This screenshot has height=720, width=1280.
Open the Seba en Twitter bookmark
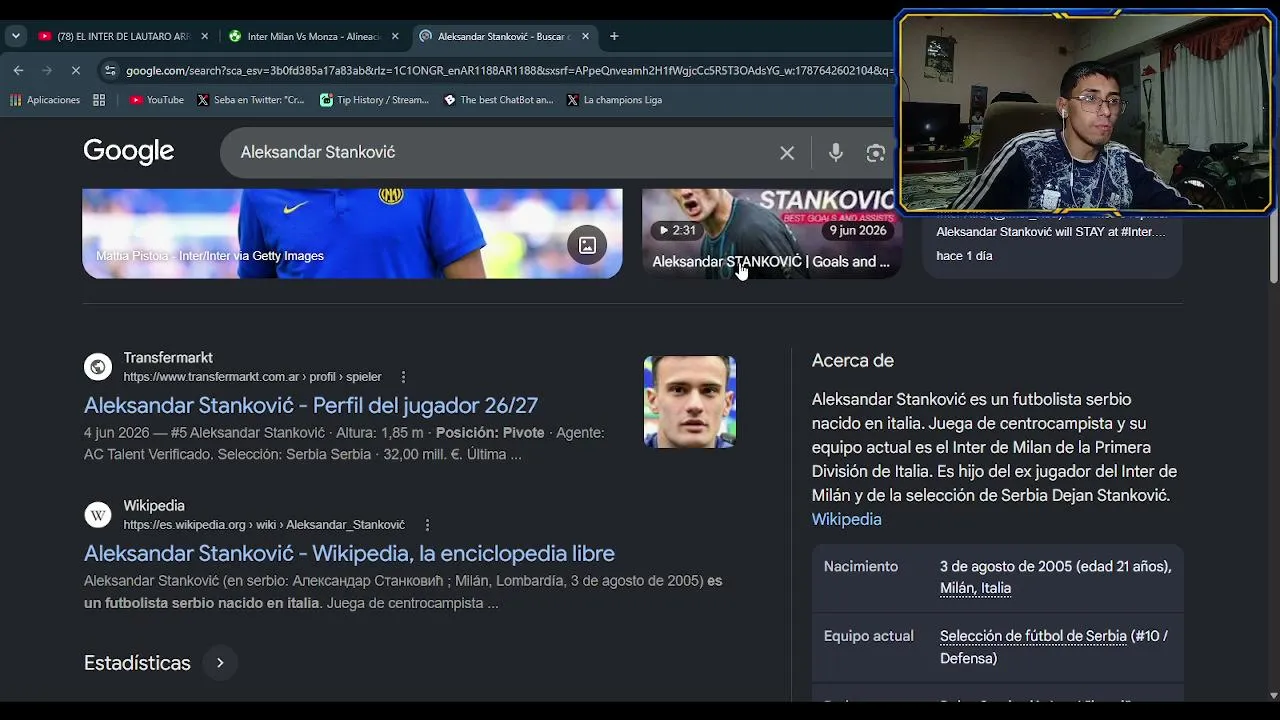click(251, 100)
